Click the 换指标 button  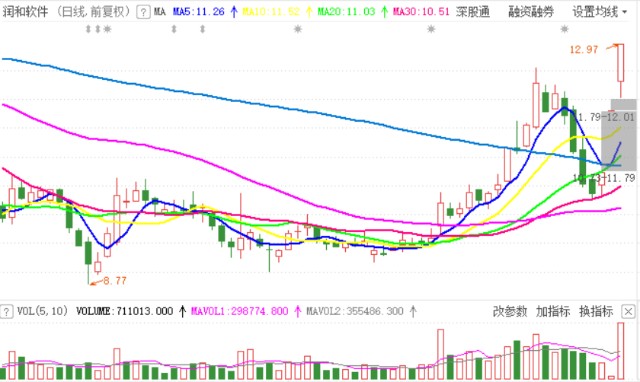596,311
